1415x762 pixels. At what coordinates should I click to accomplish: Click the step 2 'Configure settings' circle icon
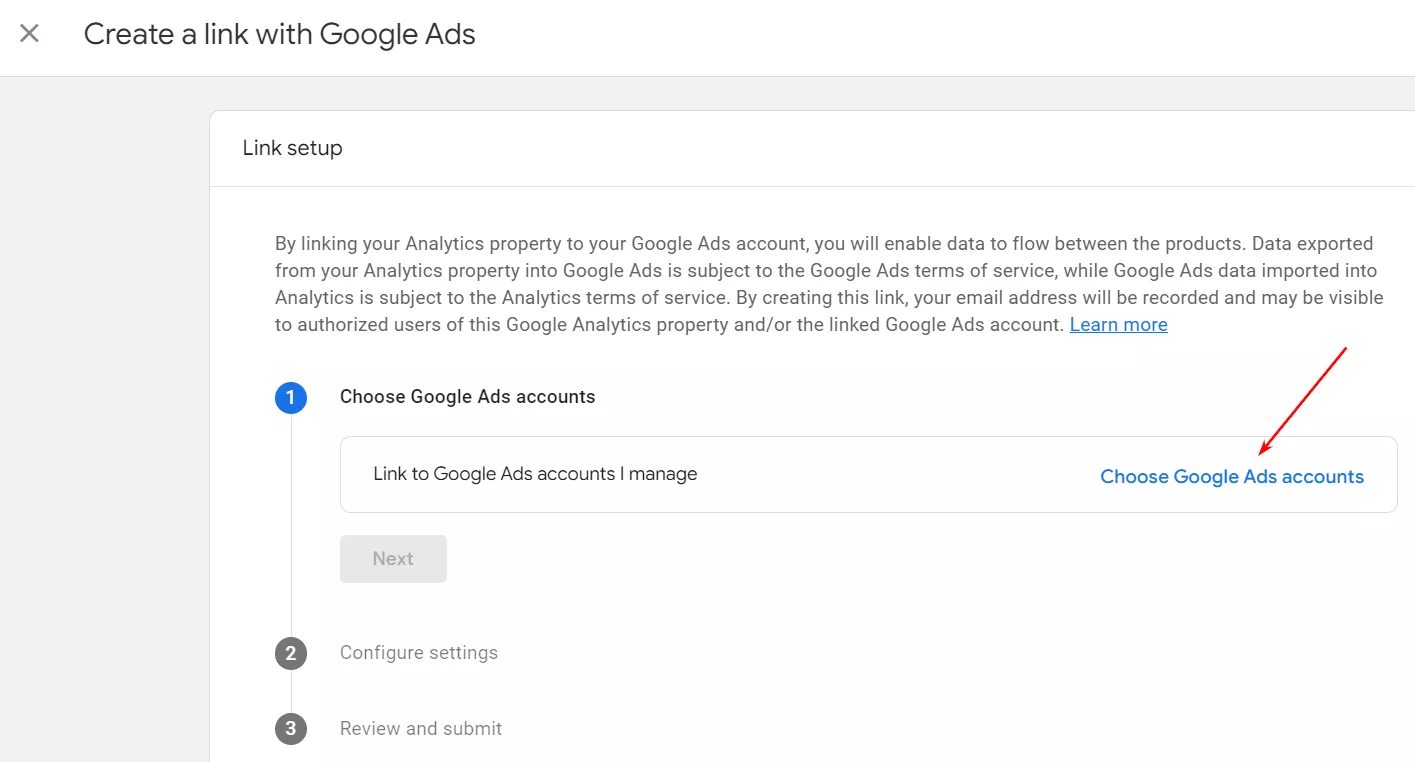[290, 653]
